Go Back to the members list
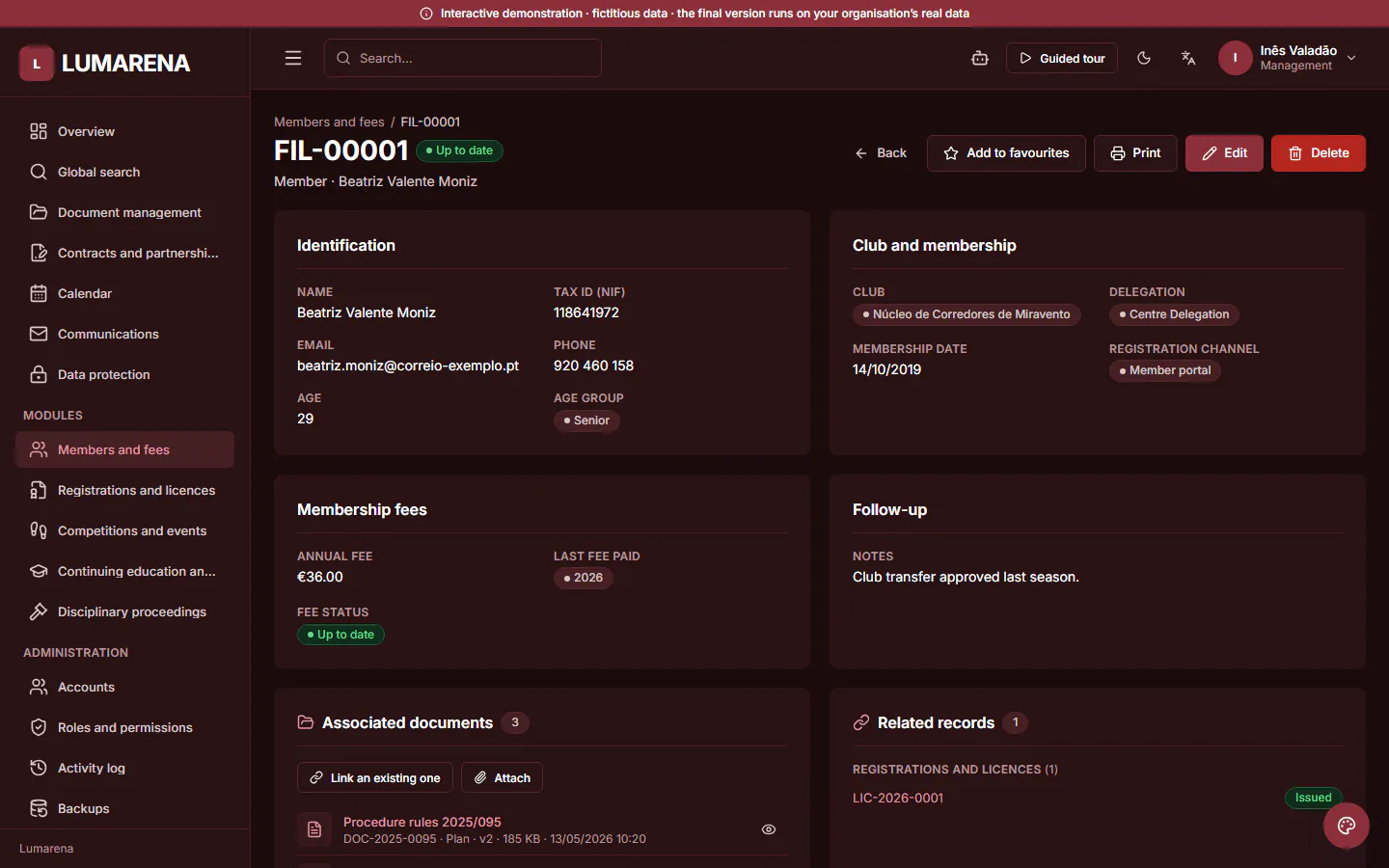Image resolution: width=1389 pixels, height=868 pixels. (881, 153)
